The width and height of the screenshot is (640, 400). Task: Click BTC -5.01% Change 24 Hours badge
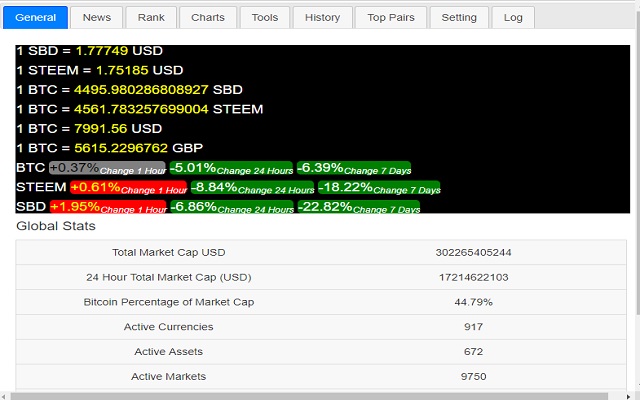click(x=231, y=168)
